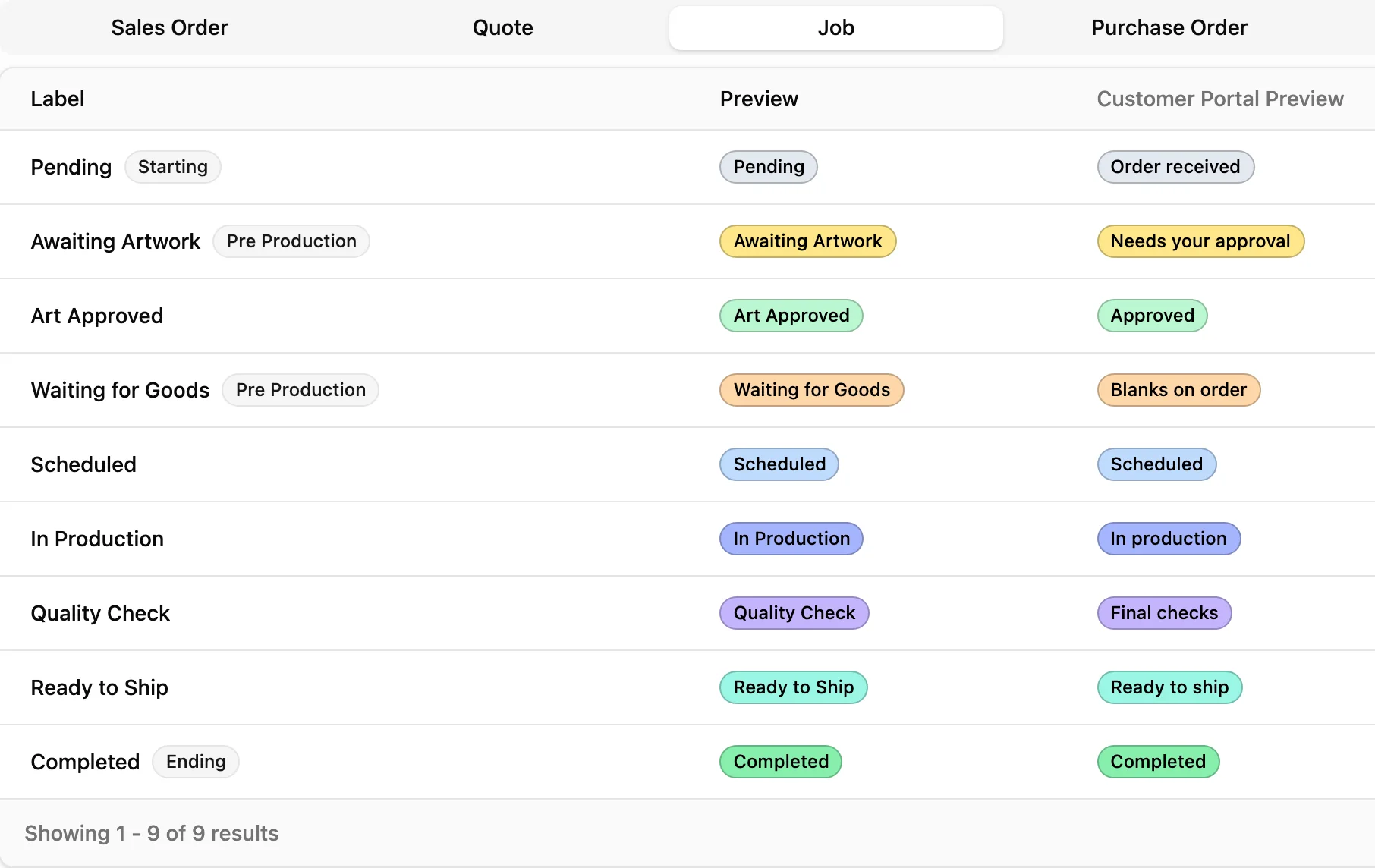Select the Completed label text

click(85, 762)
